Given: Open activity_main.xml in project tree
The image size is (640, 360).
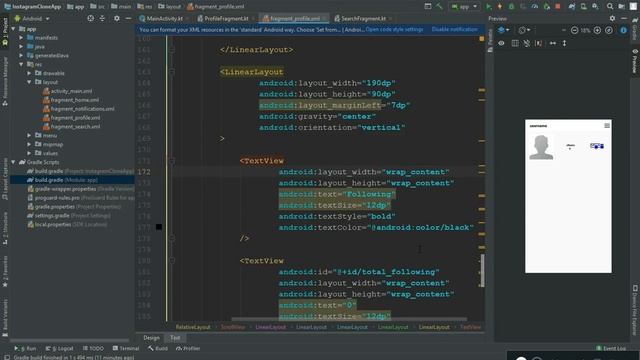Looking at the screenshot, I should coord(68,91).
